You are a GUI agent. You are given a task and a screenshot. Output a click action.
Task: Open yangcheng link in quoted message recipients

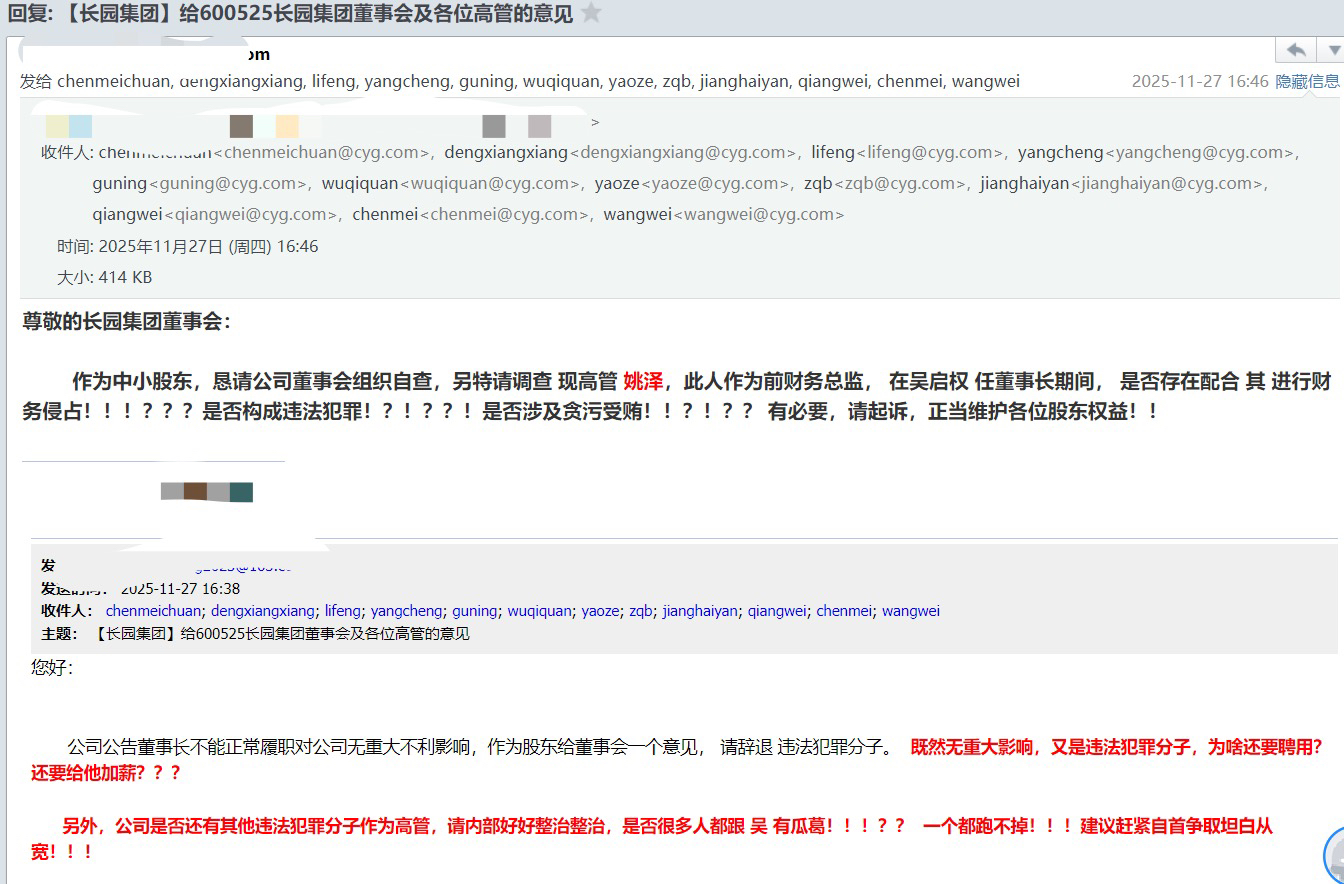[x=406, y=611]
